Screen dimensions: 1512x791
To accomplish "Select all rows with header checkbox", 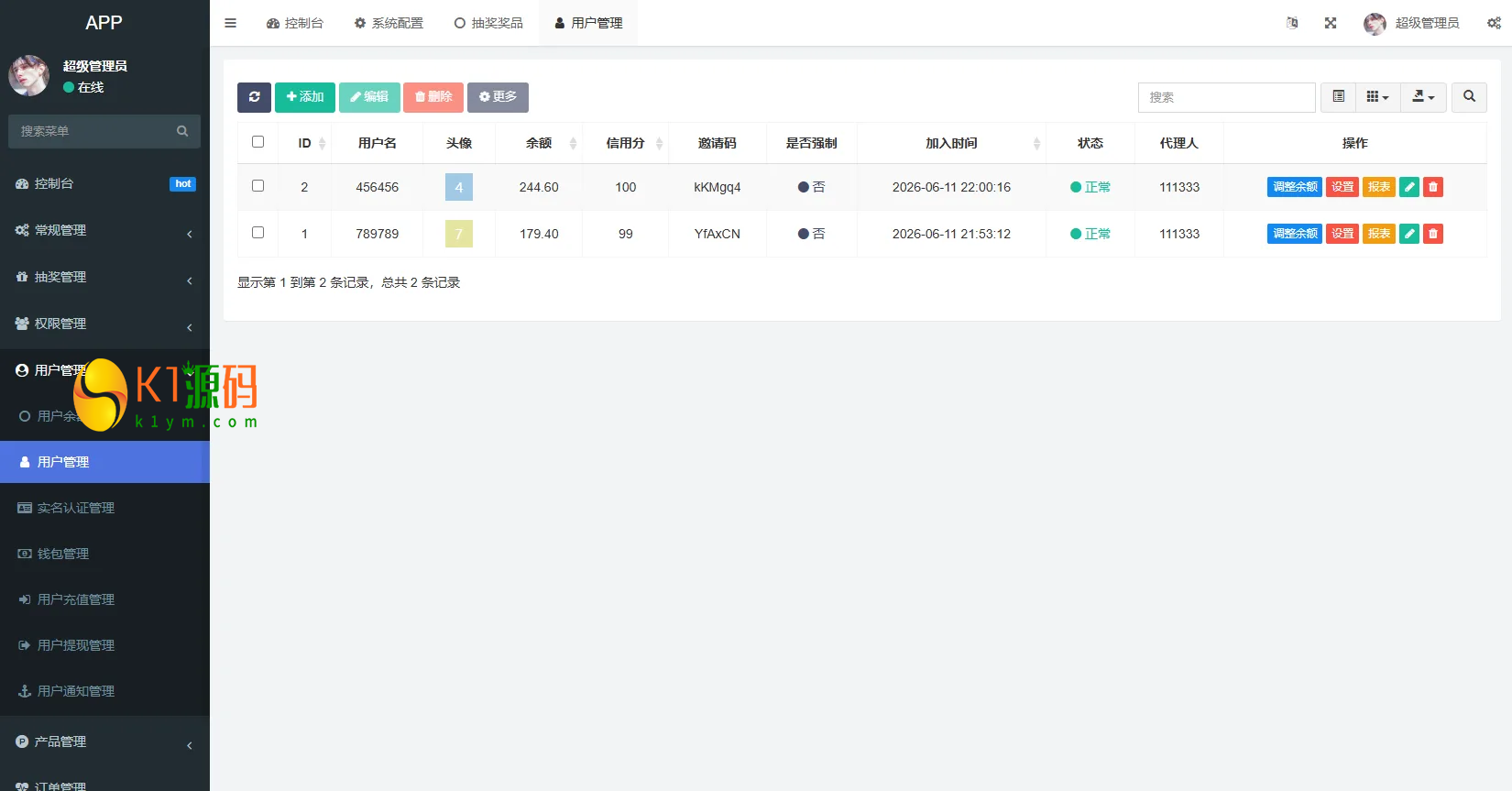I will (257, 142).
